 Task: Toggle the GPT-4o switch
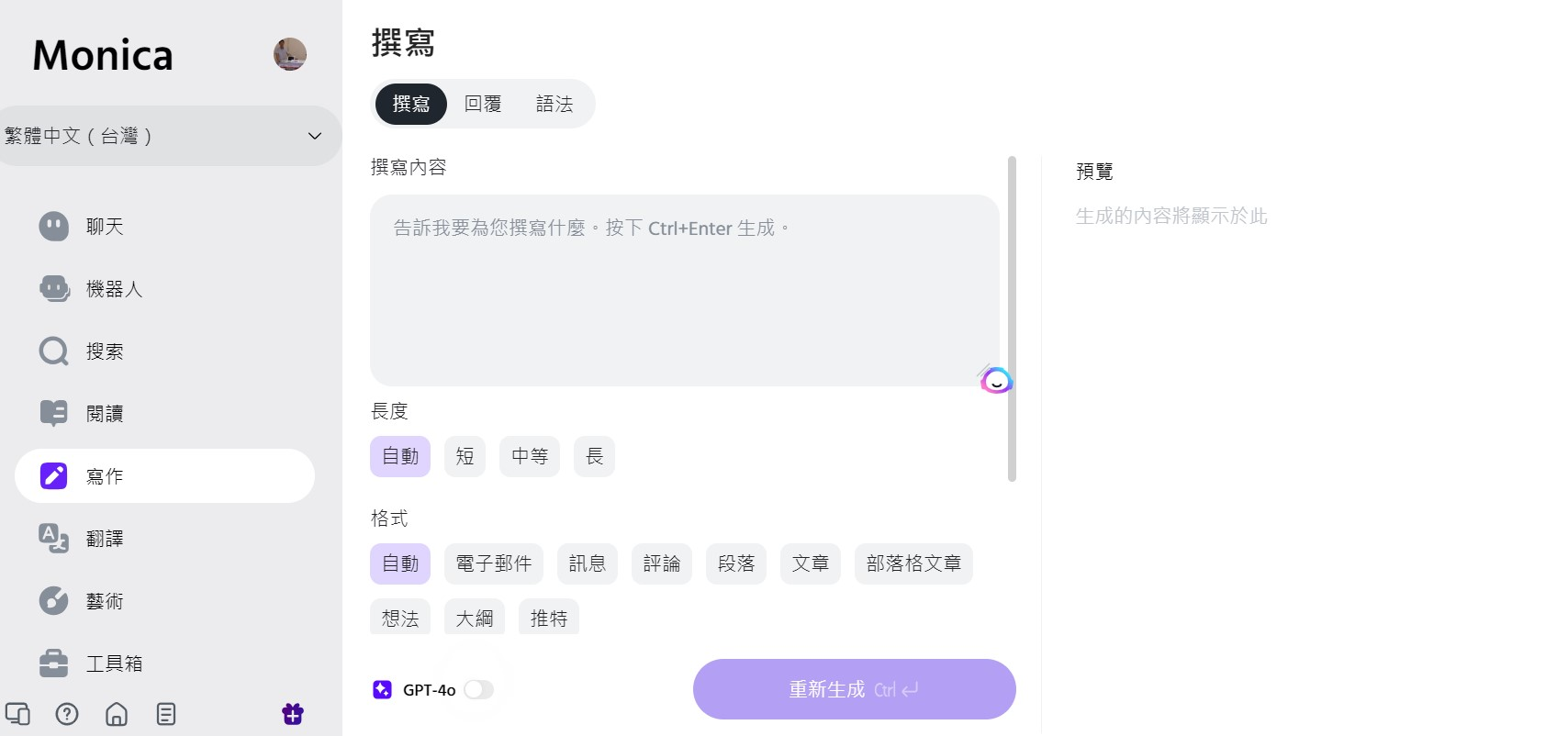click(478, 689)
